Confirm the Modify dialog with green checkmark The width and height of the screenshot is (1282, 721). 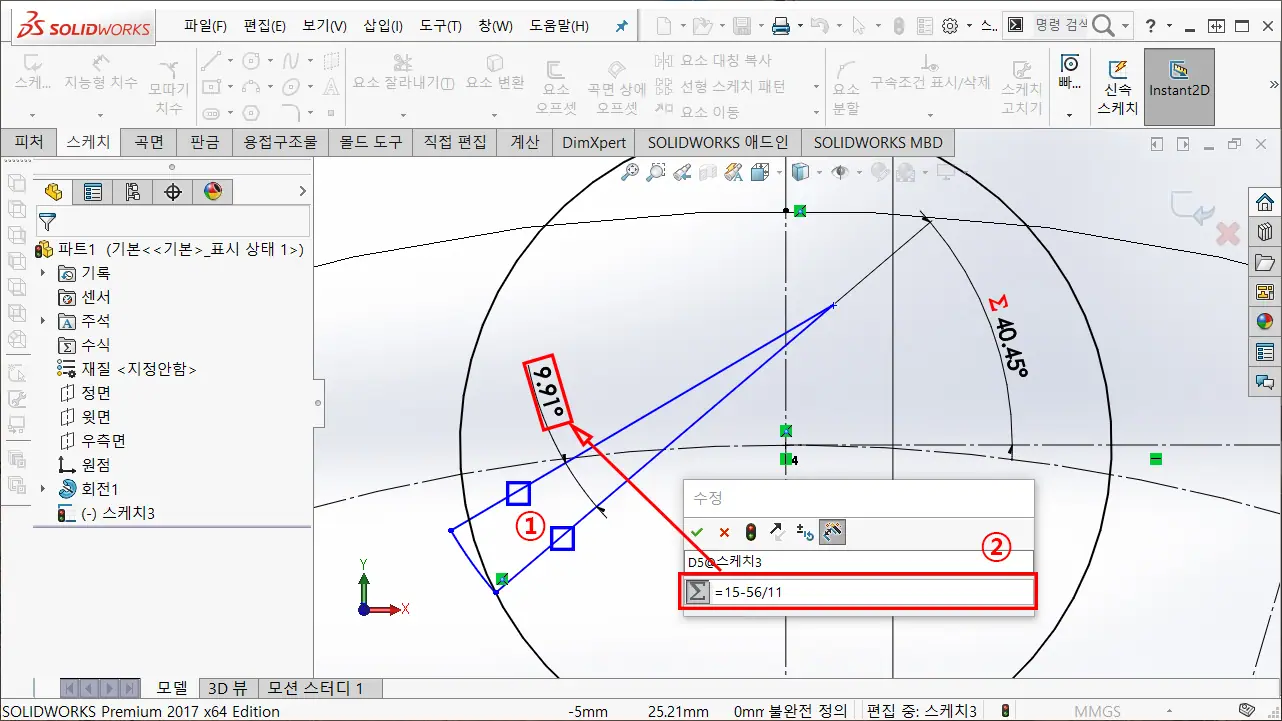[x=697, y=532]
